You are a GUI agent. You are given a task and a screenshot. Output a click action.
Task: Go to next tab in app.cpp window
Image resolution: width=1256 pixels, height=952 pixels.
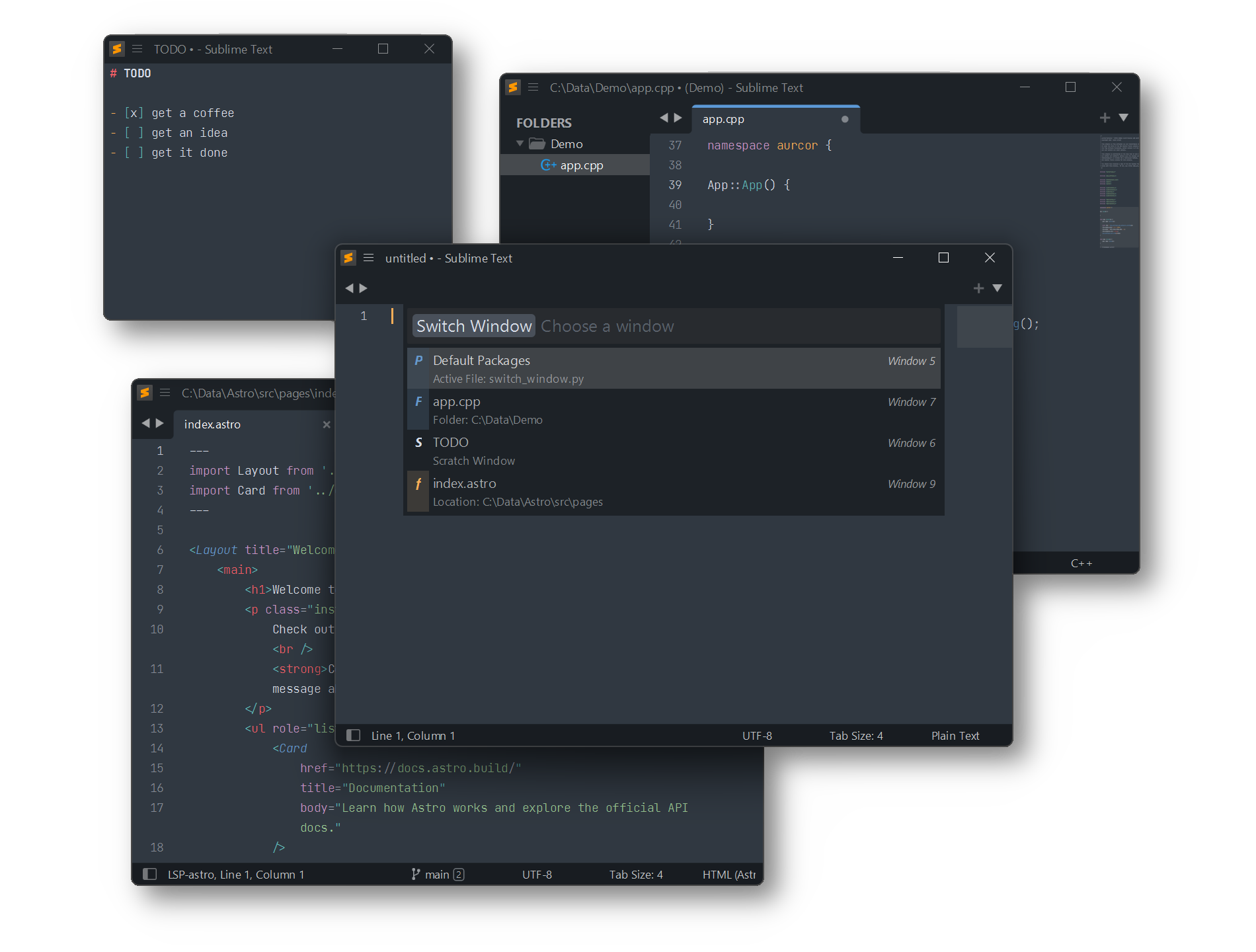(x=678, y=118)
